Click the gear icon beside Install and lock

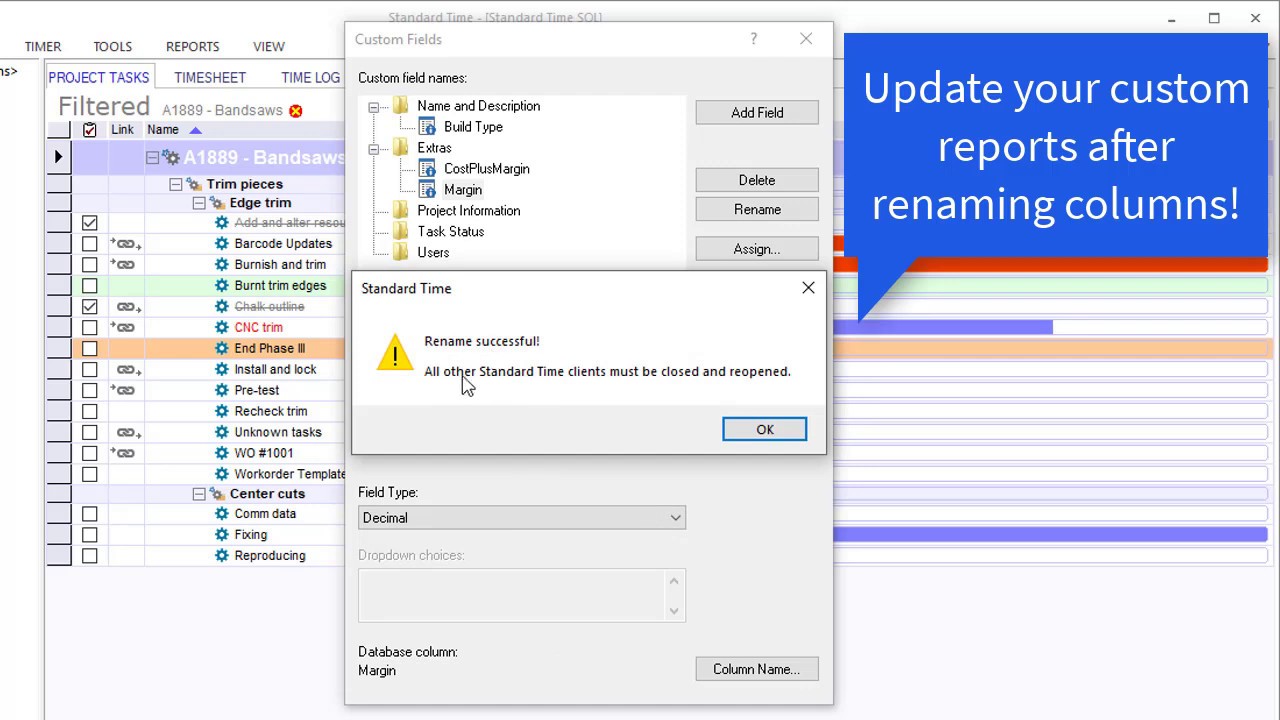[x=222, y=370]
